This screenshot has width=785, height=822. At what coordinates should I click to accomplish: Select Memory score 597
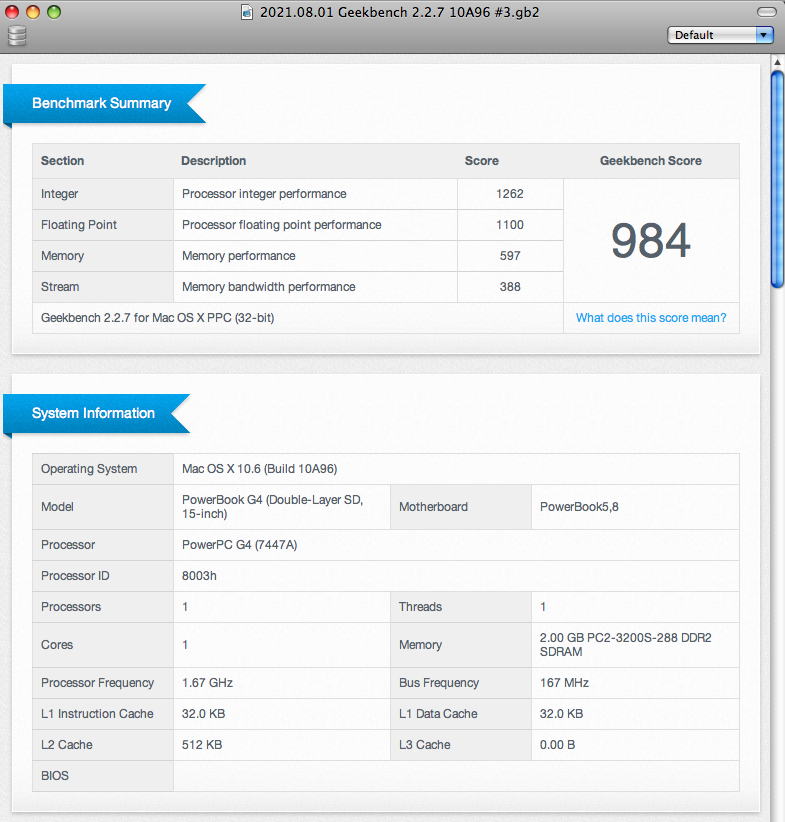pos(510,255)
